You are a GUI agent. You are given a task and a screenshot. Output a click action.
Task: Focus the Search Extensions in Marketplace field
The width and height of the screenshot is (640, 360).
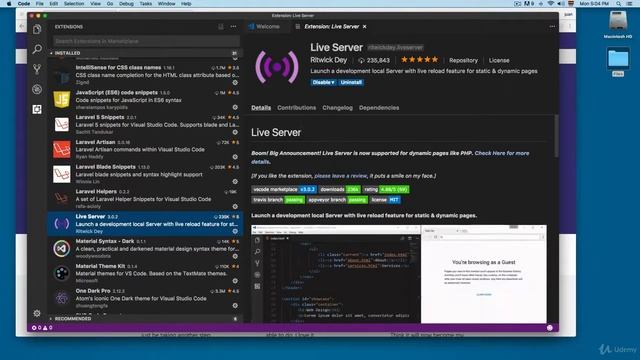[x=146, y=41]
